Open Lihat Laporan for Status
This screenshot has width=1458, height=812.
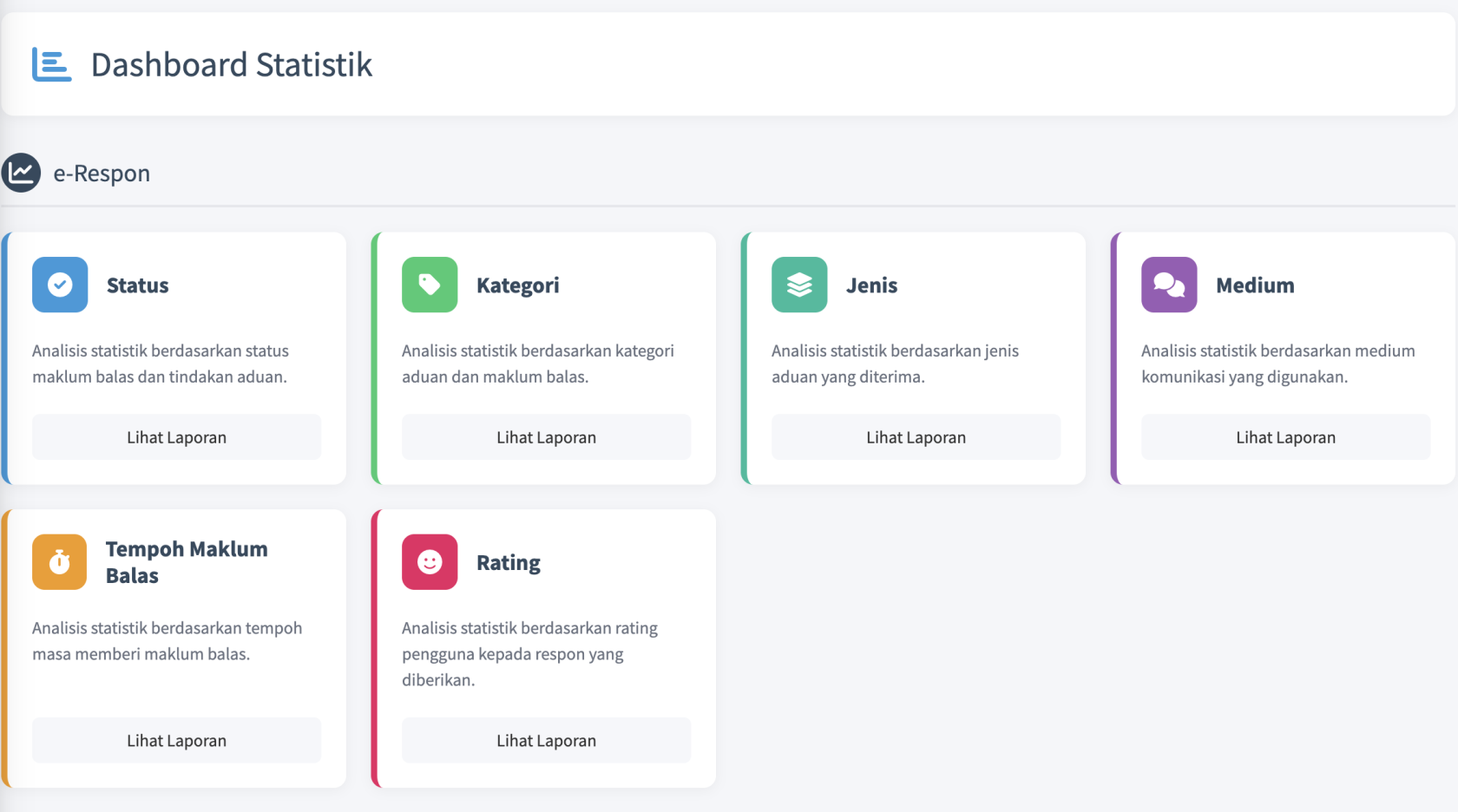click(177, 437)
